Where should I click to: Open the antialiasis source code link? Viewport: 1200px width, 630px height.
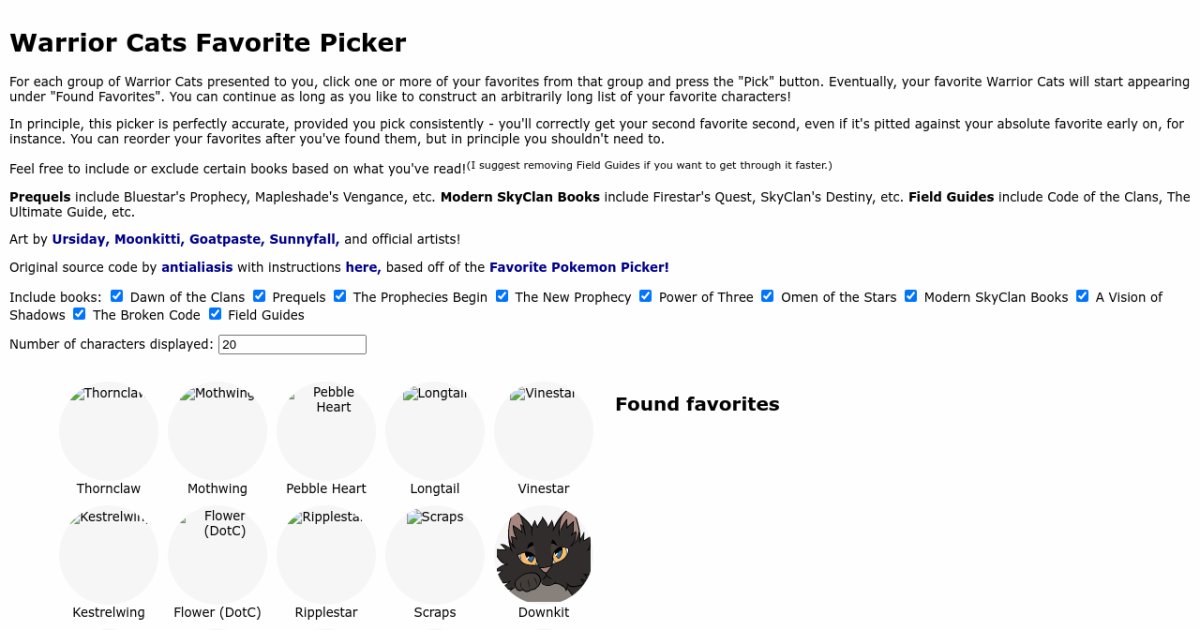pyautogui.click(x=197, y=268)
